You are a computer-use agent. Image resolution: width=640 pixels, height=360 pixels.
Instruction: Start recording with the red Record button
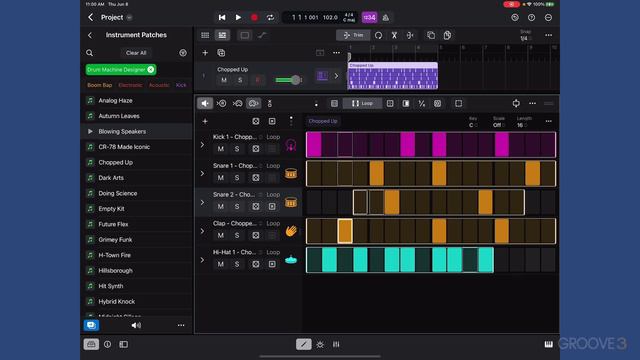(x=254, y=18)
